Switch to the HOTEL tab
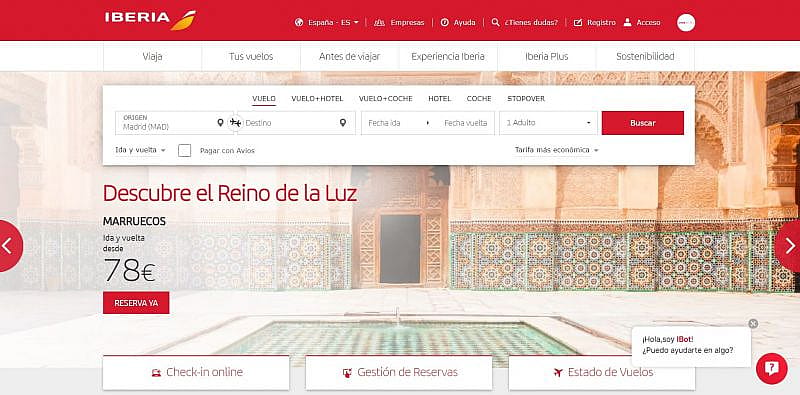 pos(439,99)
